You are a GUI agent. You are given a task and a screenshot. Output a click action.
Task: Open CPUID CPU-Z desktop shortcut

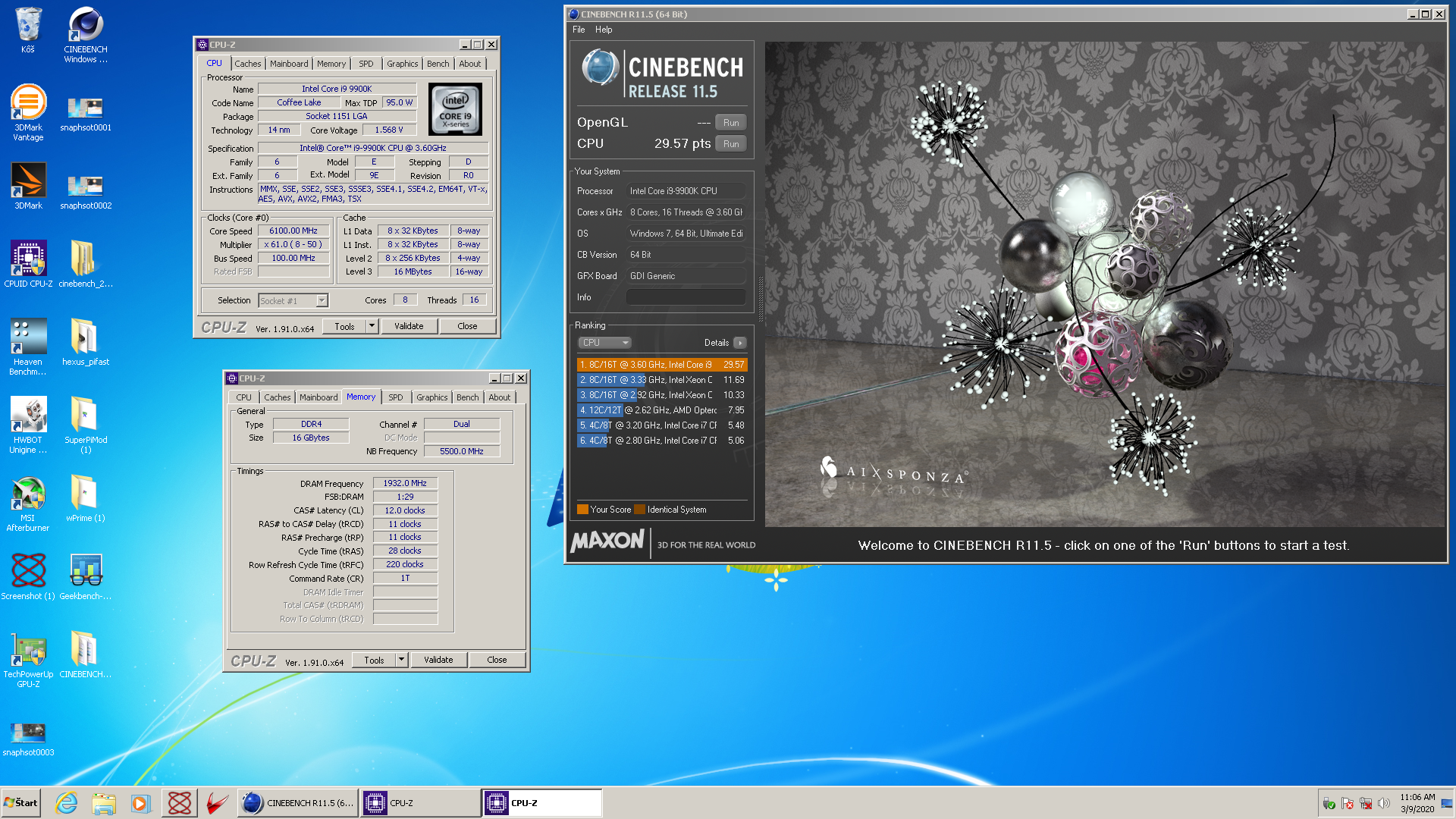click(x=28, y=264)
